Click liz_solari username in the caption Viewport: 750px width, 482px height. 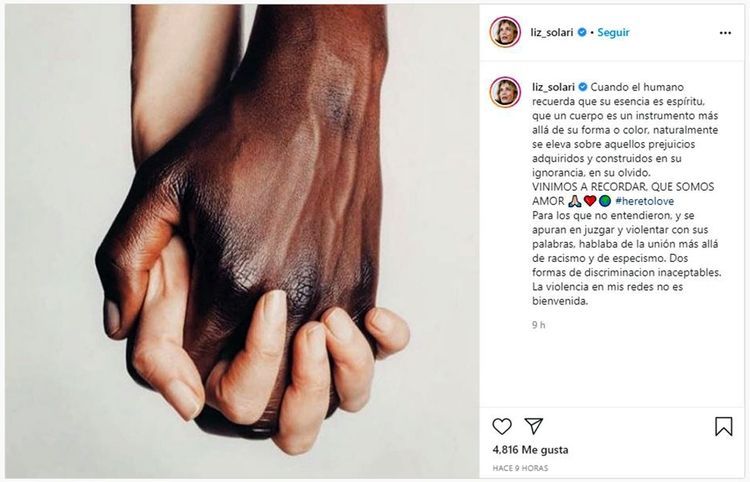tap(553, 87)
